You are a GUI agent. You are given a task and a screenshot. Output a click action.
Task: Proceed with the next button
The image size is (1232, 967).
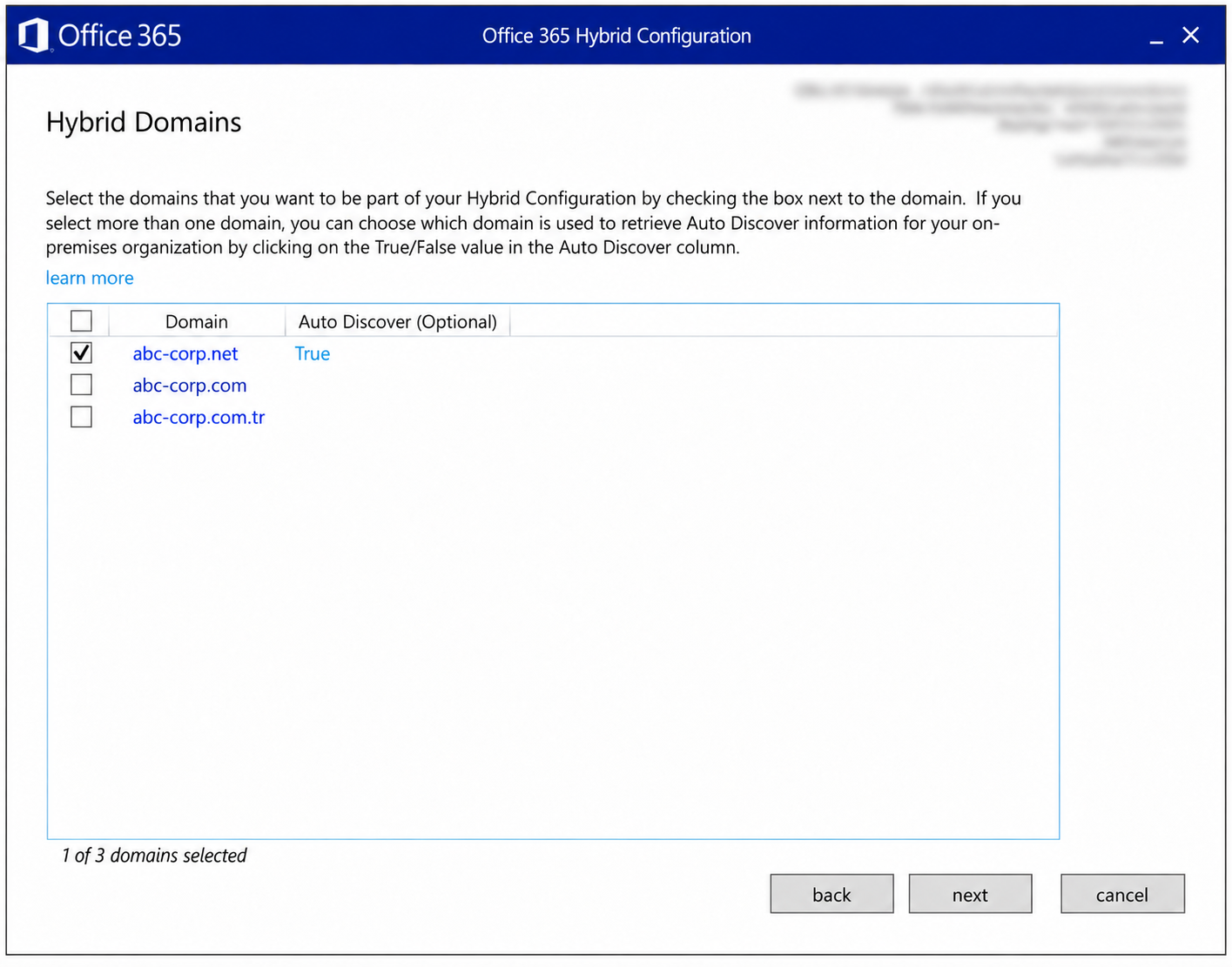[x=970, y=894]
